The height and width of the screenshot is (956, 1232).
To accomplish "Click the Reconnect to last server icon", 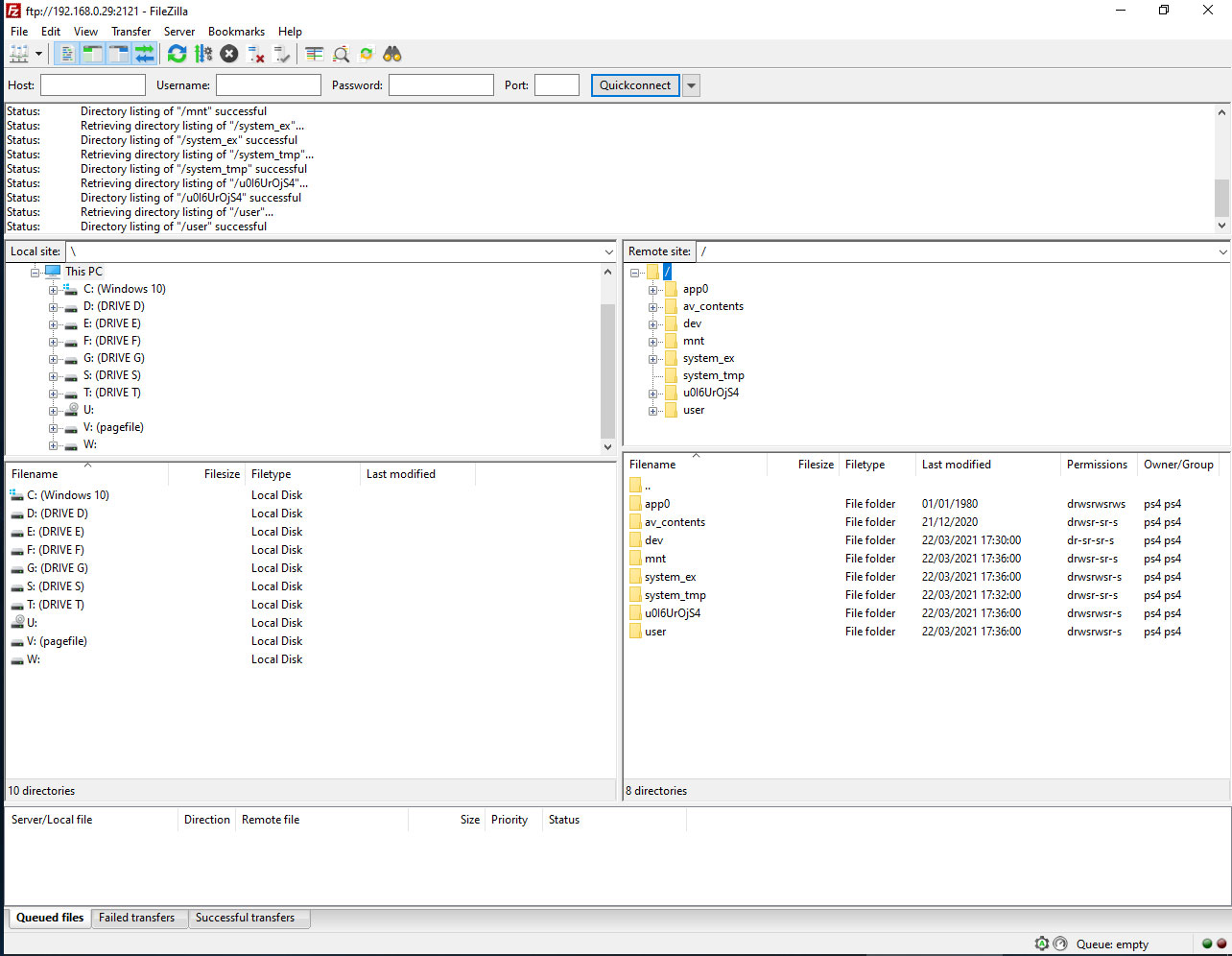I will [281, 55].
